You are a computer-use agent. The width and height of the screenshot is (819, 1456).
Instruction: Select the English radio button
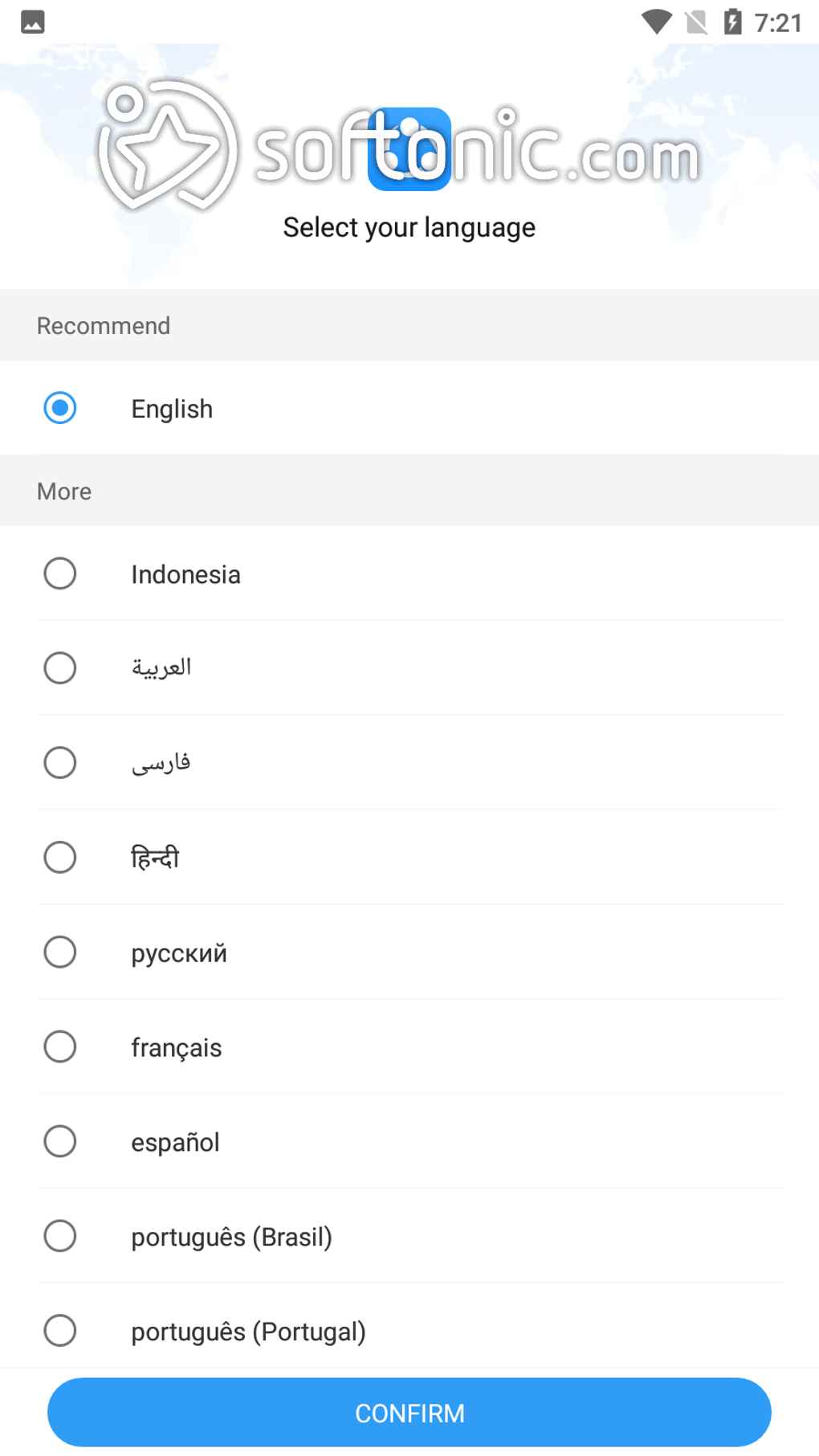pyautogui.click(x=60, y=408)
